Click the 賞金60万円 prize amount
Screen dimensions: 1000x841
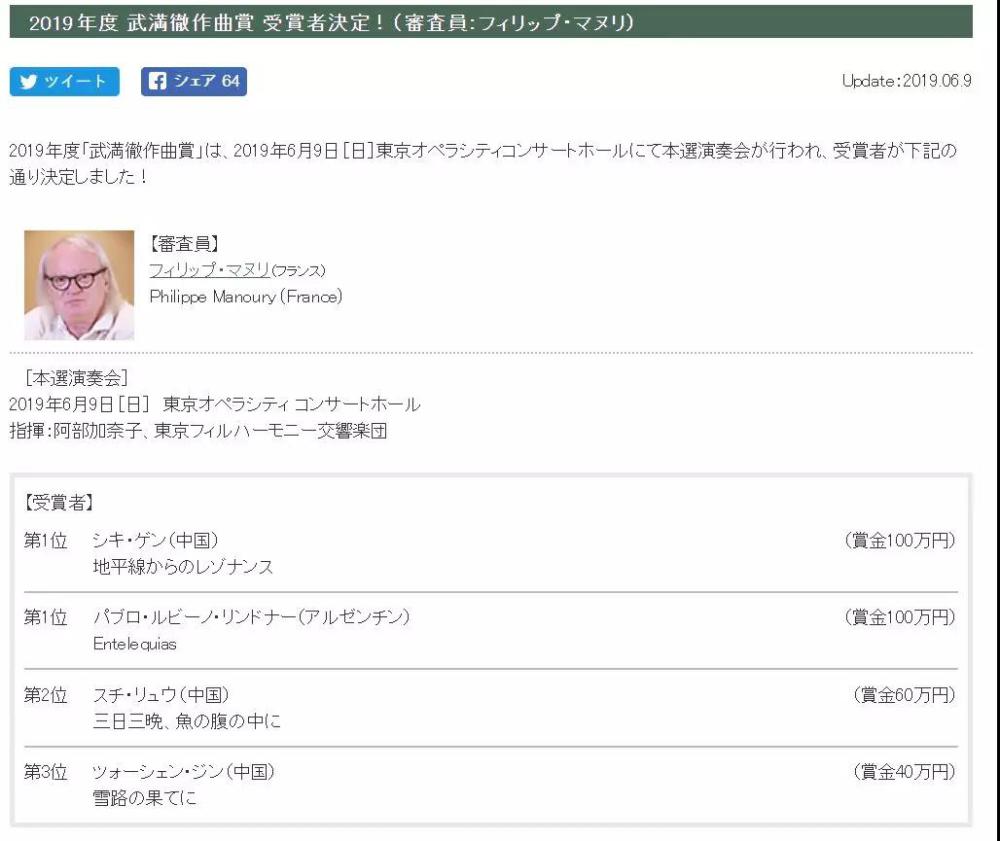904,695
